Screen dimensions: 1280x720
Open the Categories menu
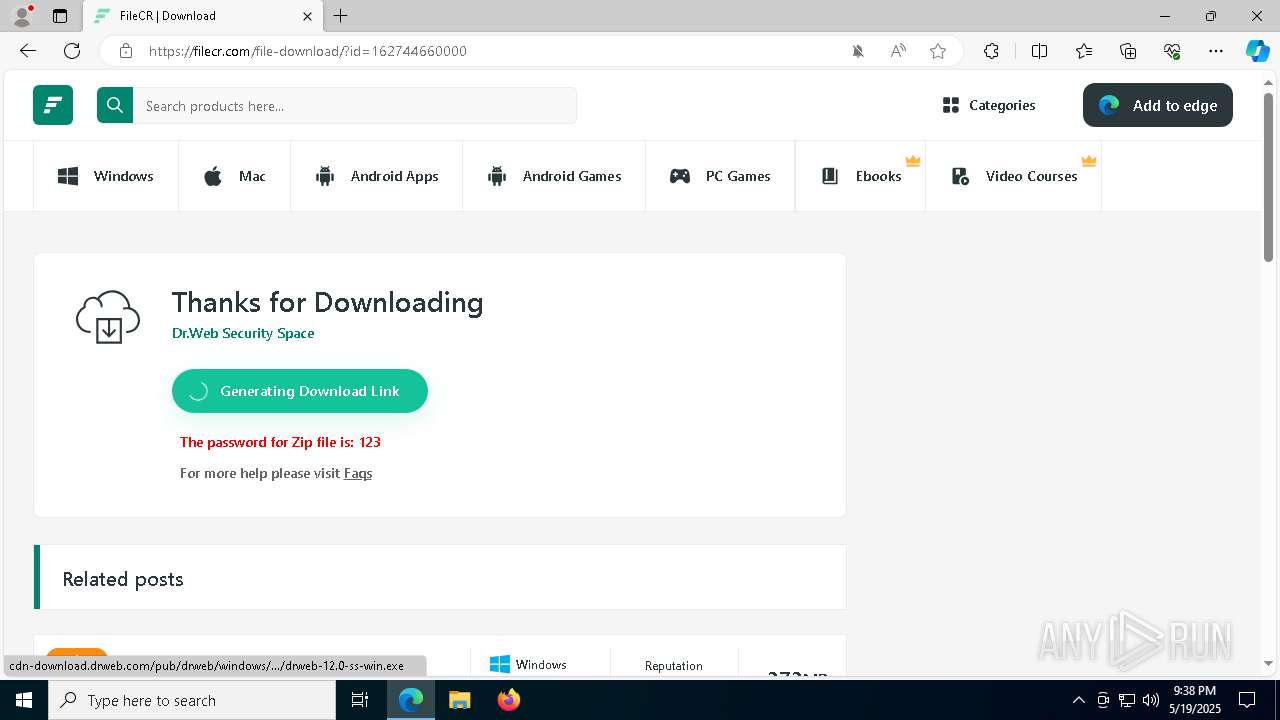989,105
